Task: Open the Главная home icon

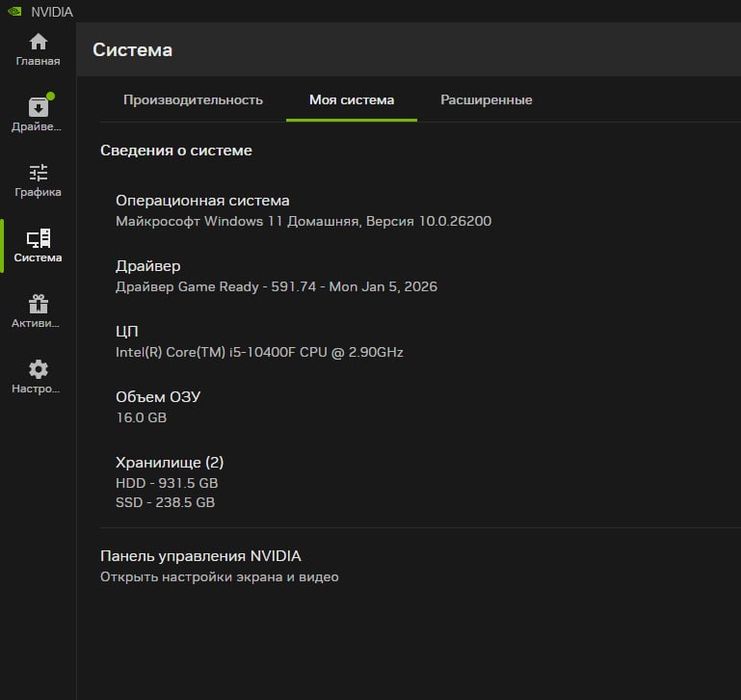Action: pos(38,42)
